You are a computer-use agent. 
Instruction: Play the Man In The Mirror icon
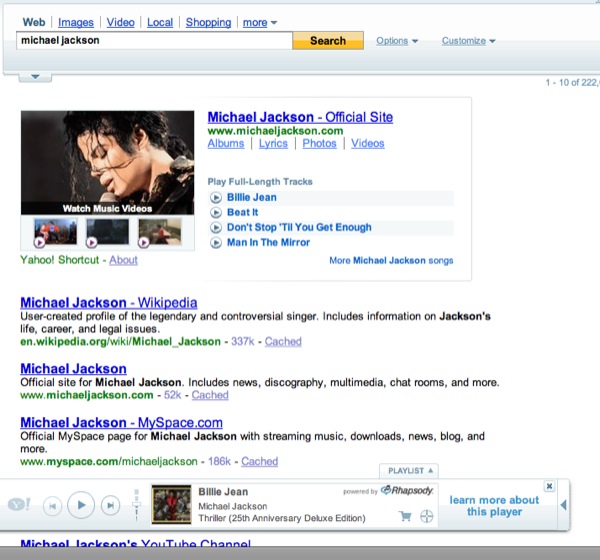point(216,243)
